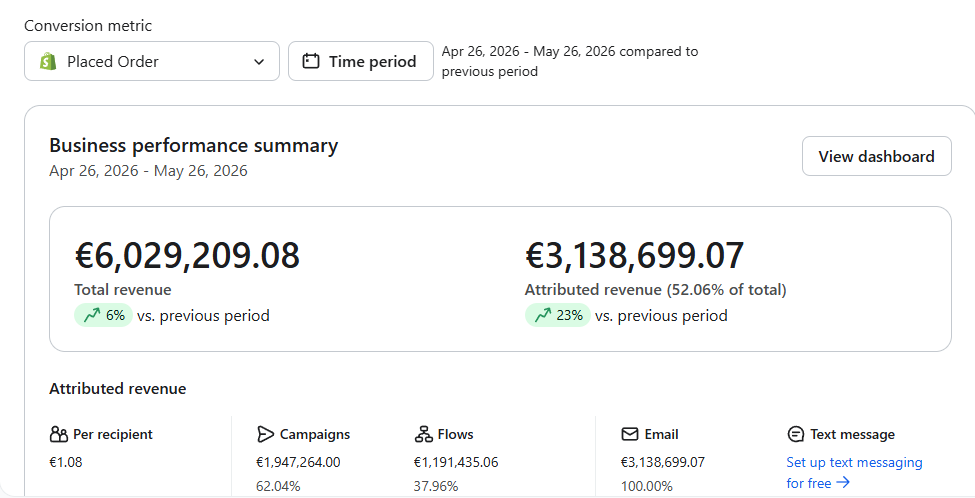975x498 pixels.
Task: Click the Flows revenue €1,191,435.06
Action: (x=456, y=462)
